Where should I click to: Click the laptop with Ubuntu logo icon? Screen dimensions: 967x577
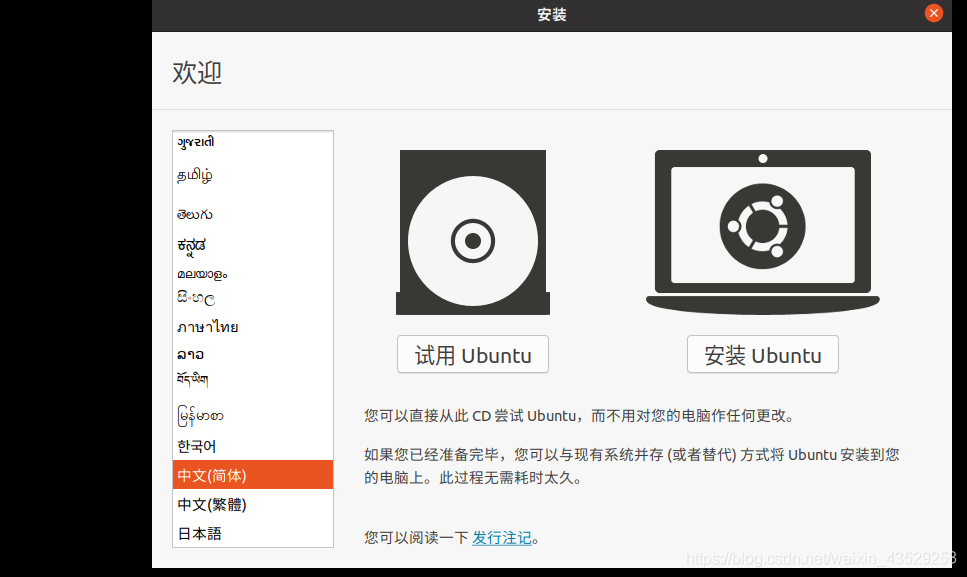763,232
